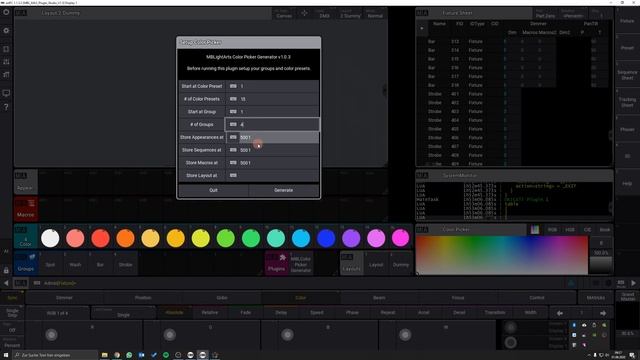Select the dark blue color preset
Screen dimensions: 640x360
326,238
